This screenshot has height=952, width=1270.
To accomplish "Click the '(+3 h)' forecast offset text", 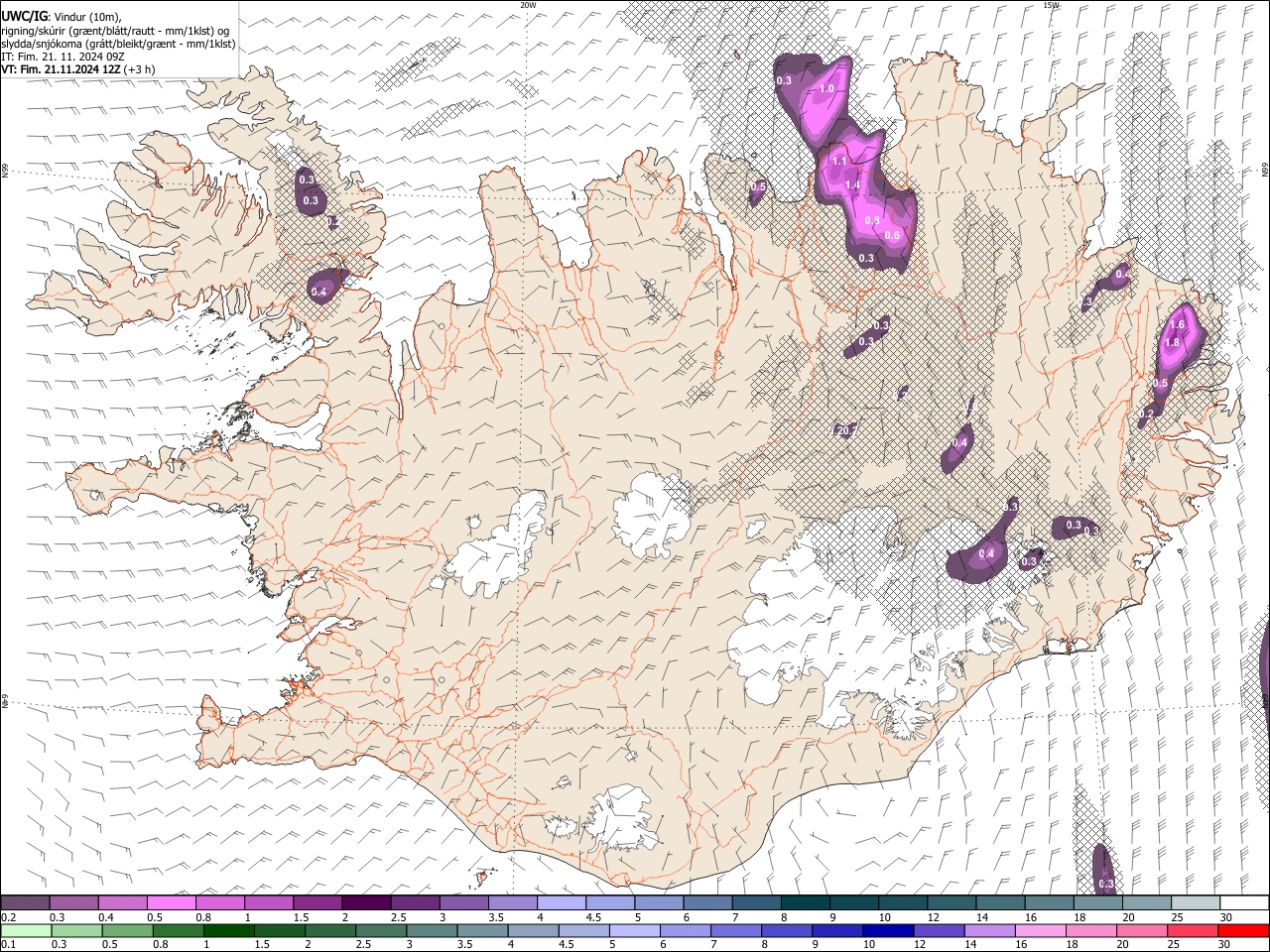I will [140, 69].
